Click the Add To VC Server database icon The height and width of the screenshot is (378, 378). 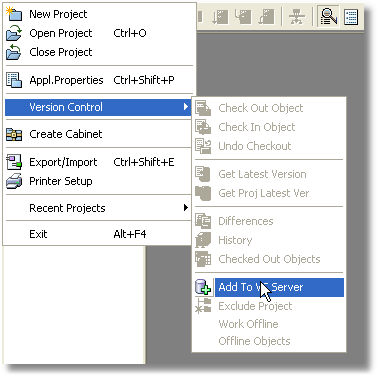pyautogui.click(x=203, y=287)
